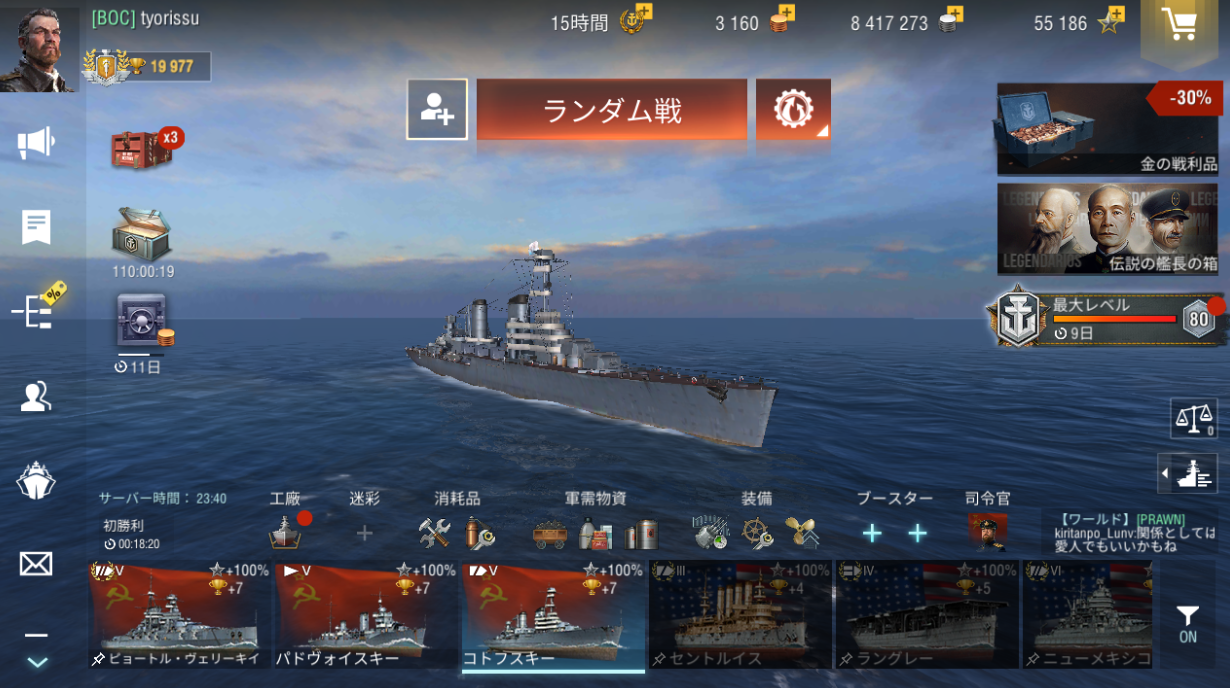Toggle the ship filter ON button

pyautogui.click(x=1187, y=624)
